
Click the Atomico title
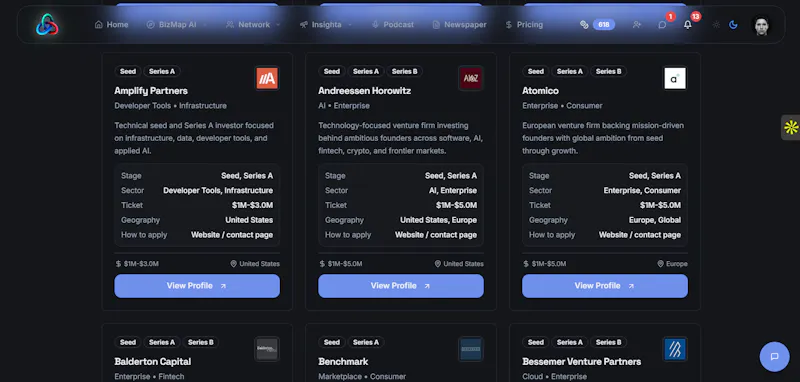540,91
